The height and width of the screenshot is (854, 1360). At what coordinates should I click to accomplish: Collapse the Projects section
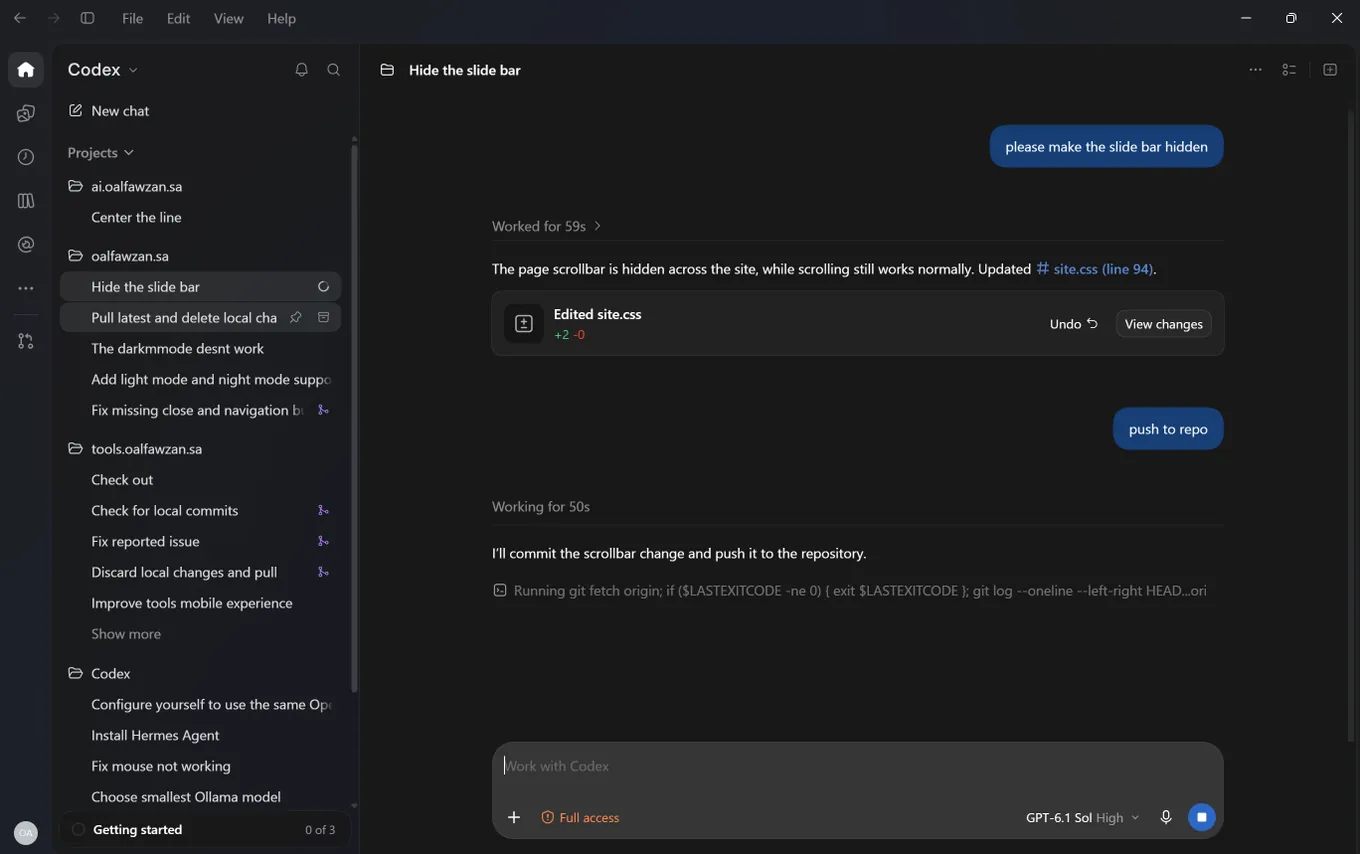coord(101,152)
